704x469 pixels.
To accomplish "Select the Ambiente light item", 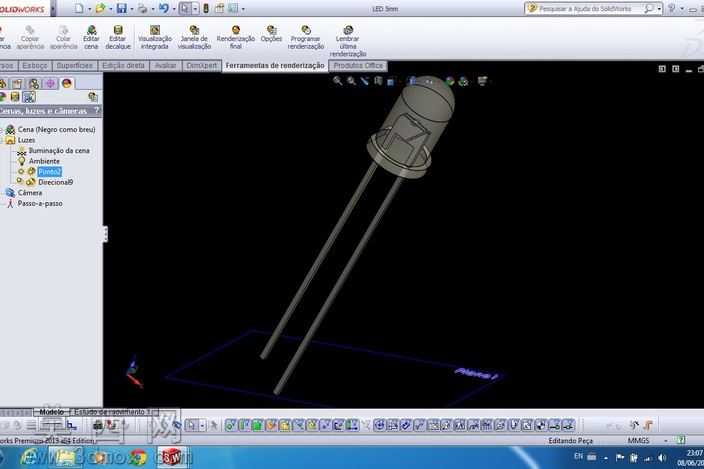I will tap(44, 161).
